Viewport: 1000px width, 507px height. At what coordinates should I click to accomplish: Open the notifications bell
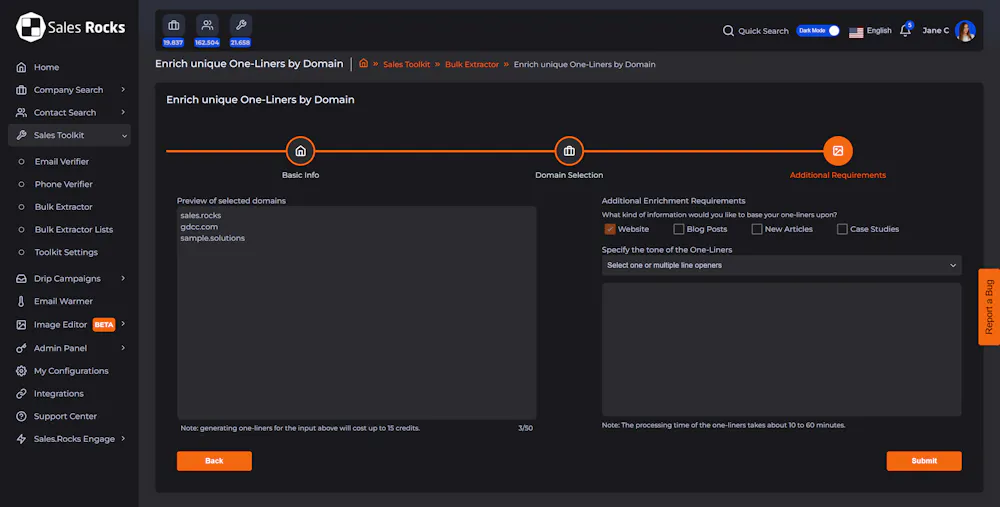(905, 31)
